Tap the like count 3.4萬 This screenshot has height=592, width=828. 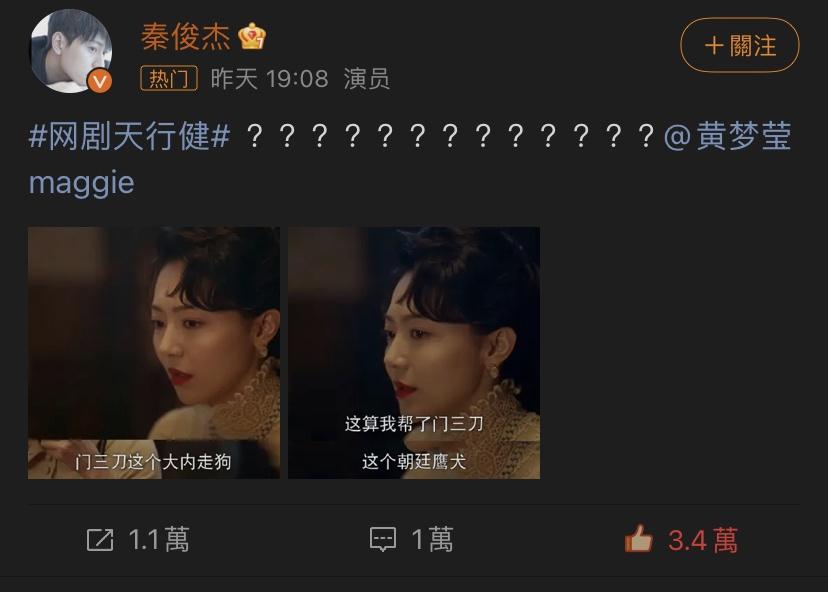(x=703, y=540)
